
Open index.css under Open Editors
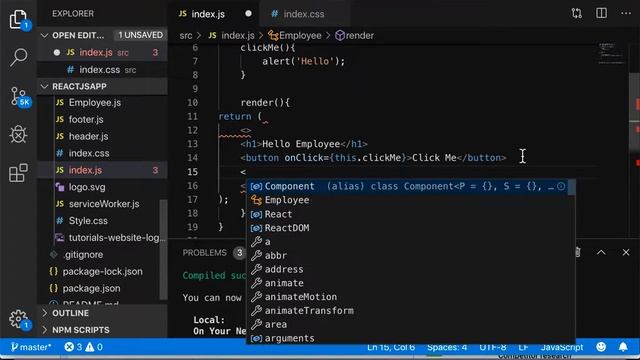coord(102,70)
